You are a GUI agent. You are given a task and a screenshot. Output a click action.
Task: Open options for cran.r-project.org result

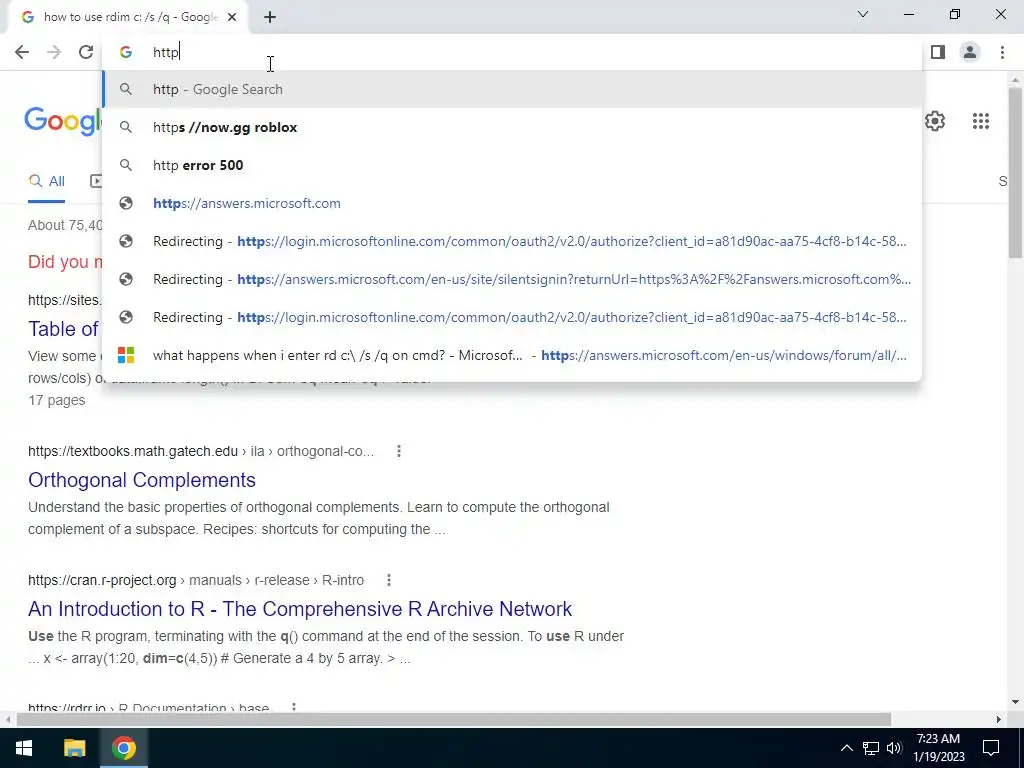(389, 580)
